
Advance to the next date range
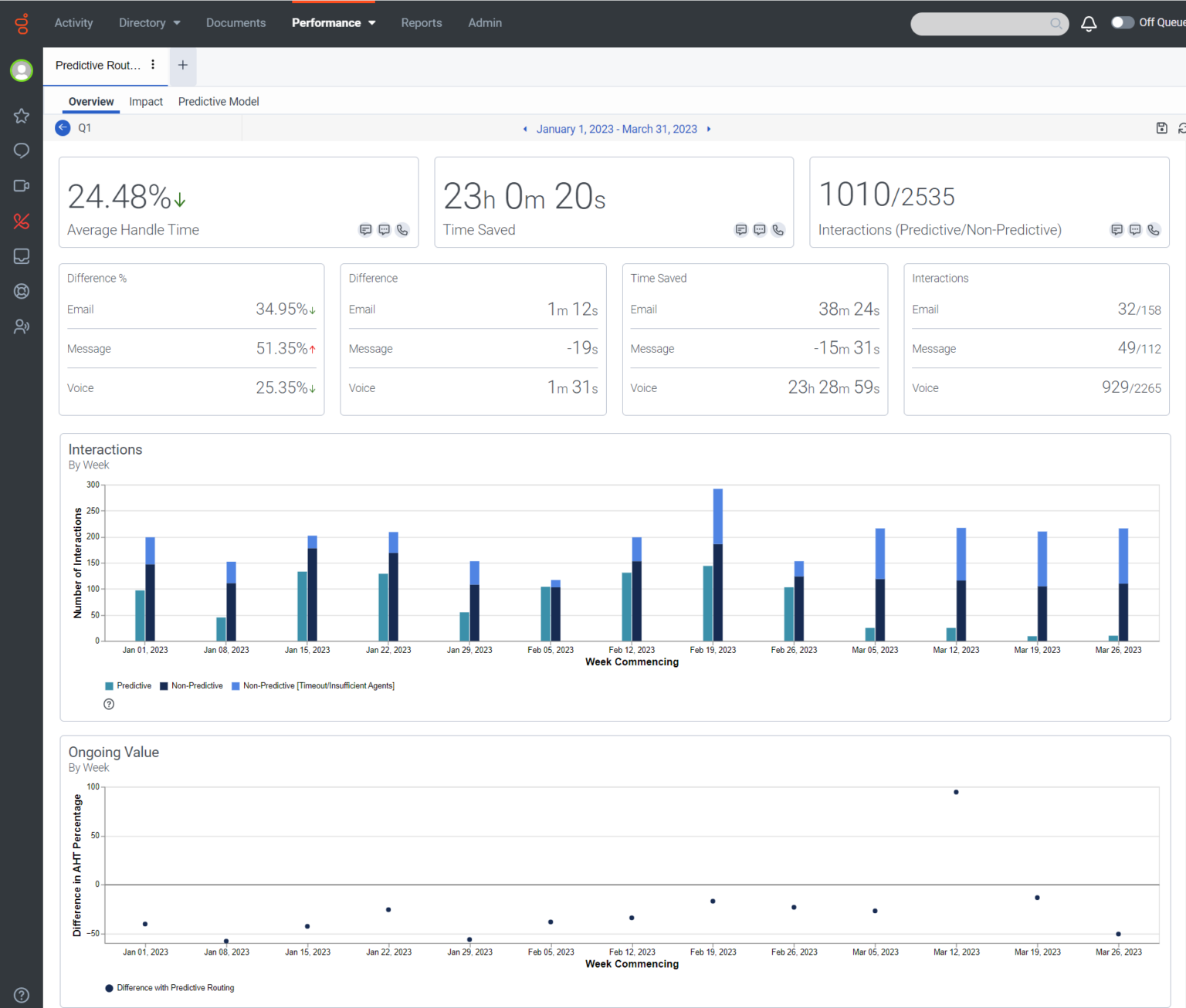[708, 129]
